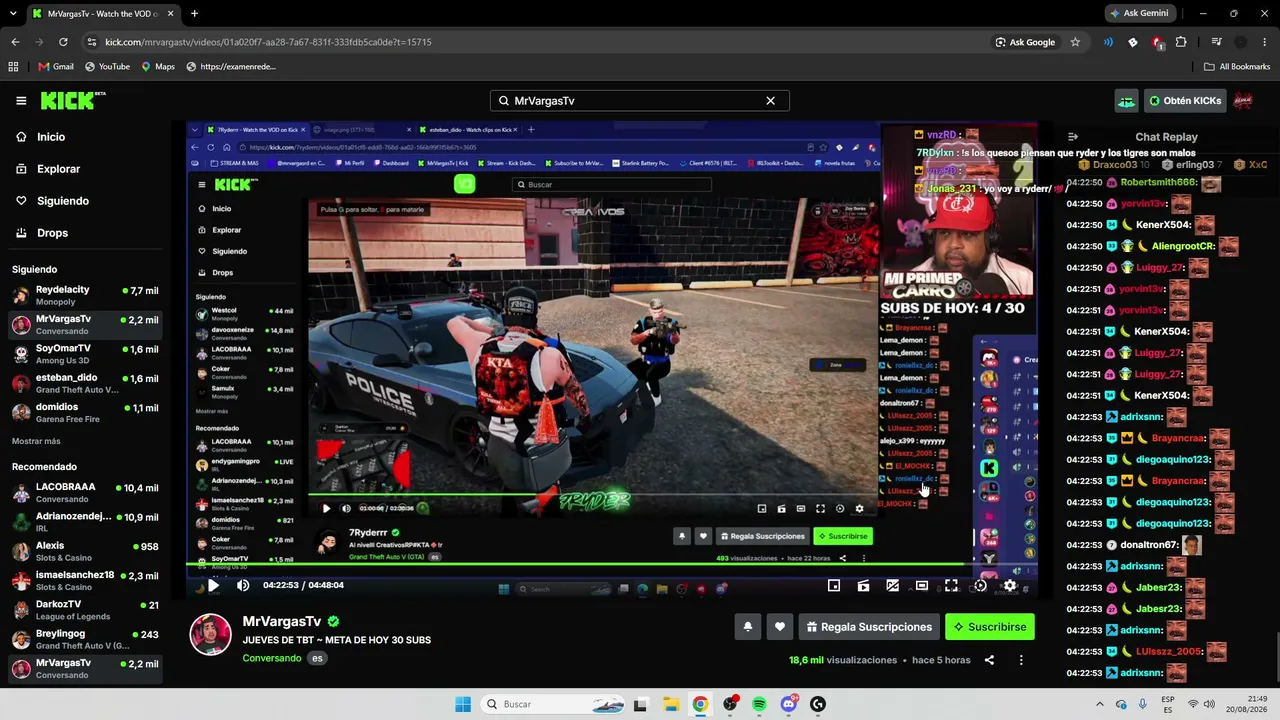Click the Regala Suscripciones button
This screenshot has width=1280, height=720.
pyautogui.click(x=869, y=627)
